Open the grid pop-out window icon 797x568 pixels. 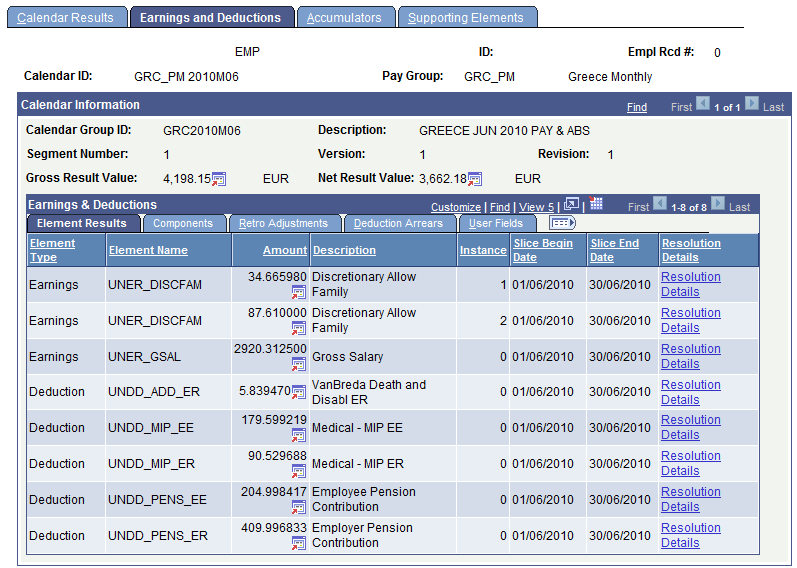click(x=572, y=205)
